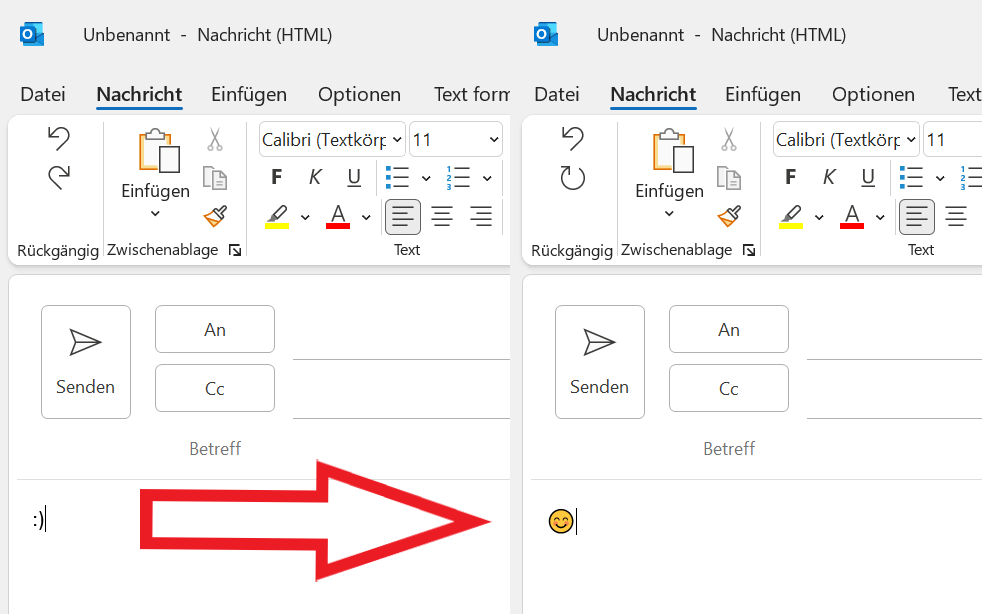This screenshot has width=982, height=614.
Task: Open the Calibri font name dropdown in the right window
Action: coord(911,140)
